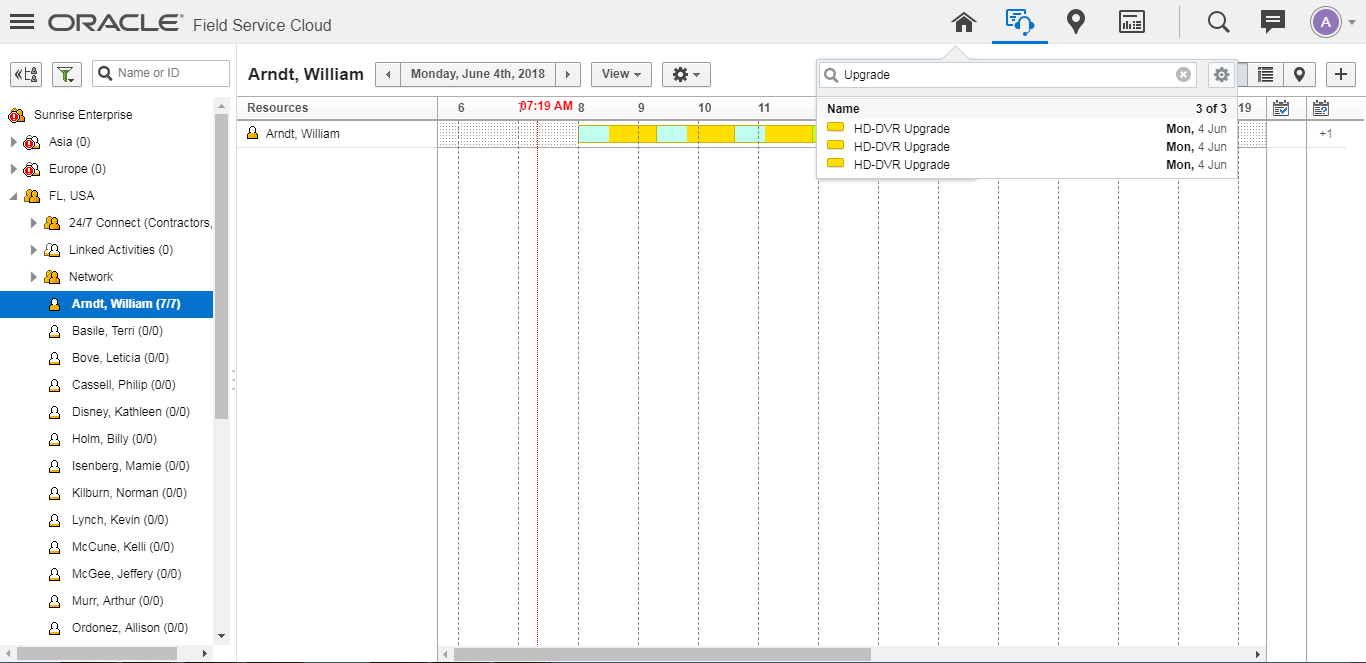Click the calendar checkmark column icon
Viewport: 1366px width, 663px height.
point(1281,108)
